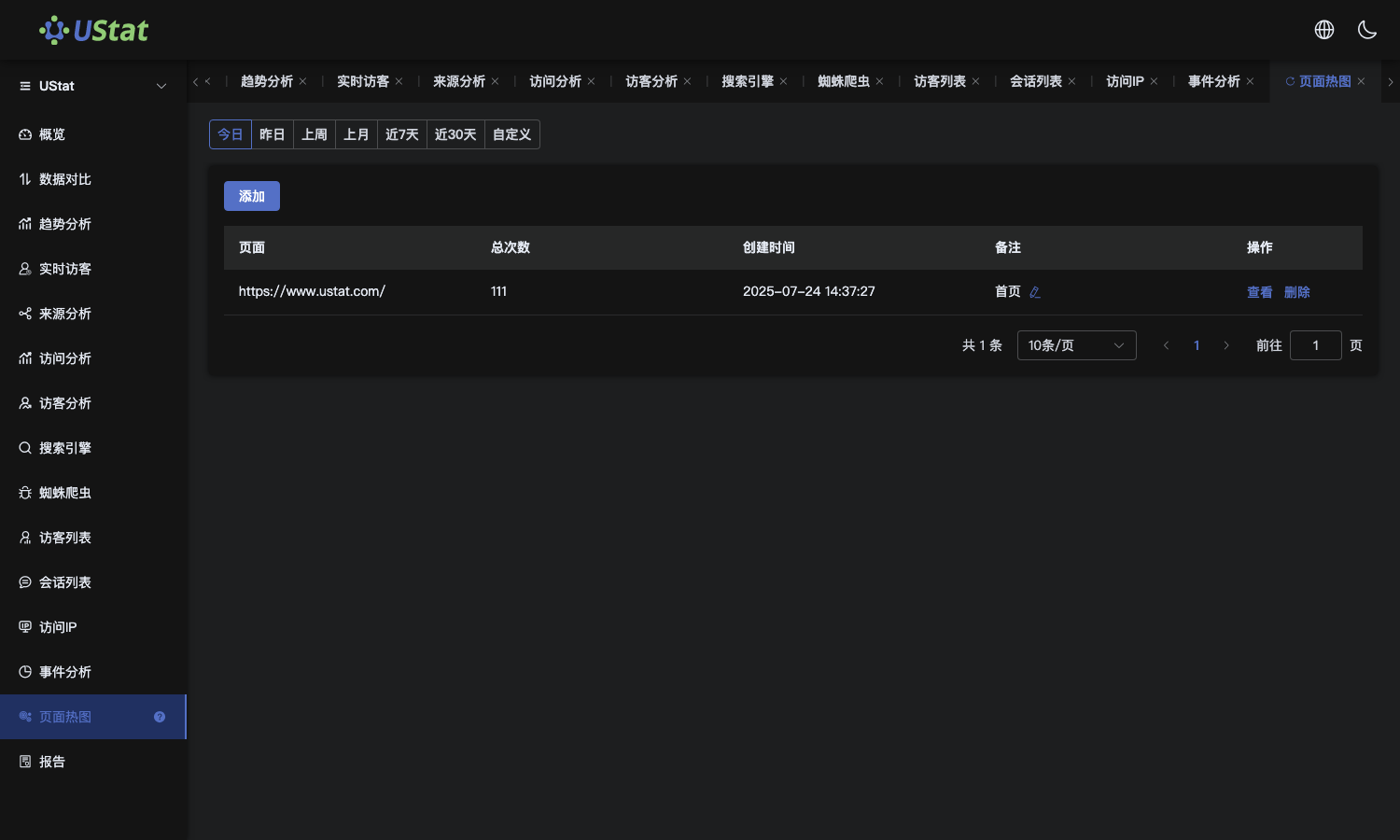This screenshot has width=1400, height=840.
Task: Go to 访客列表 in sidebar
Action: [93, 538]
